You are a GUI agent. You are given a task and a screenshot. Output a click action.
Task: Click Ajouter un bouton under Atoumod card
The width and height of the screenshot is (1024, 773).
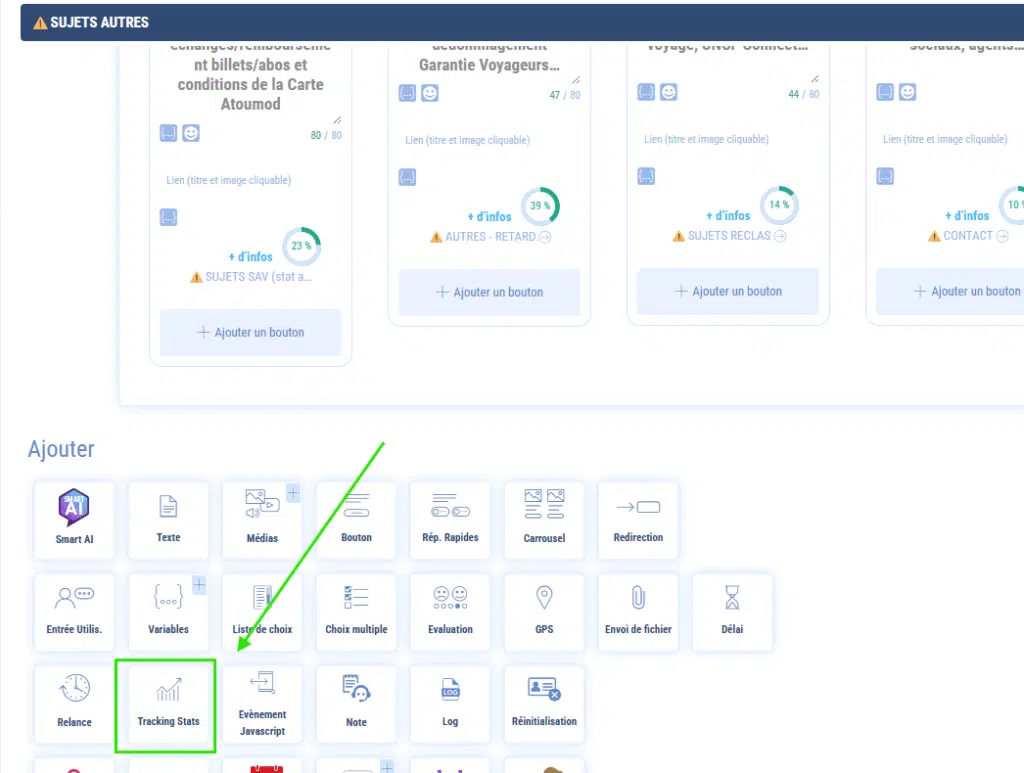(250, 332)
